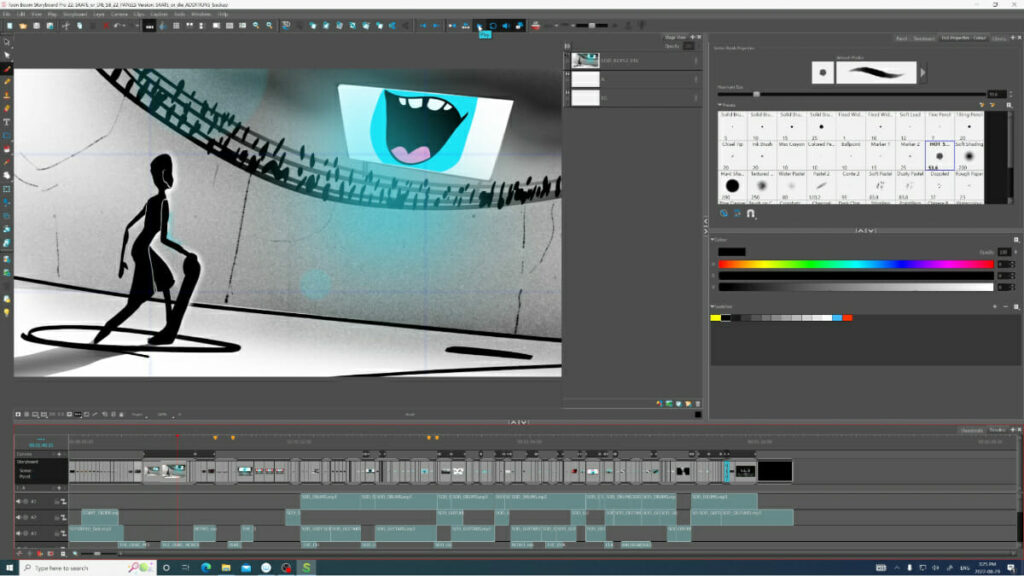1024x576 pixels.
Task: Switch to the Thumbnails tab above timeline
Action: (971, 430)
